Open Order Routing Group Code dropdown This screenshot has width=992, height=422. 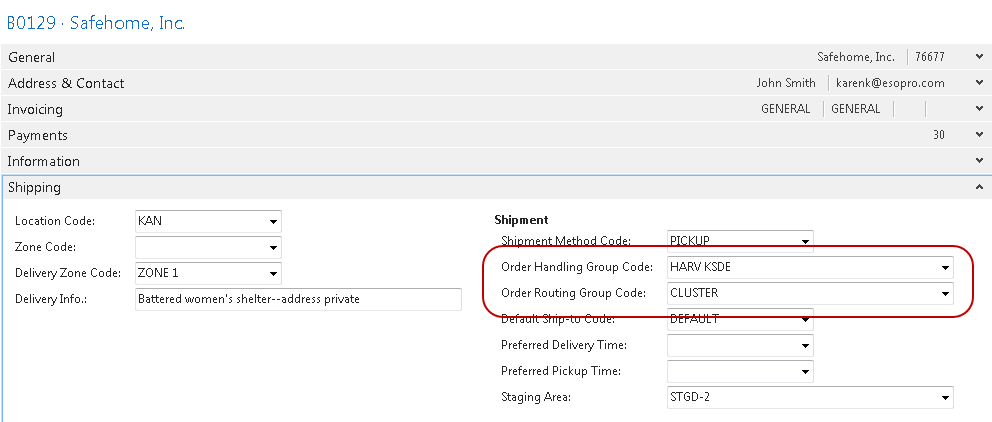944,294
